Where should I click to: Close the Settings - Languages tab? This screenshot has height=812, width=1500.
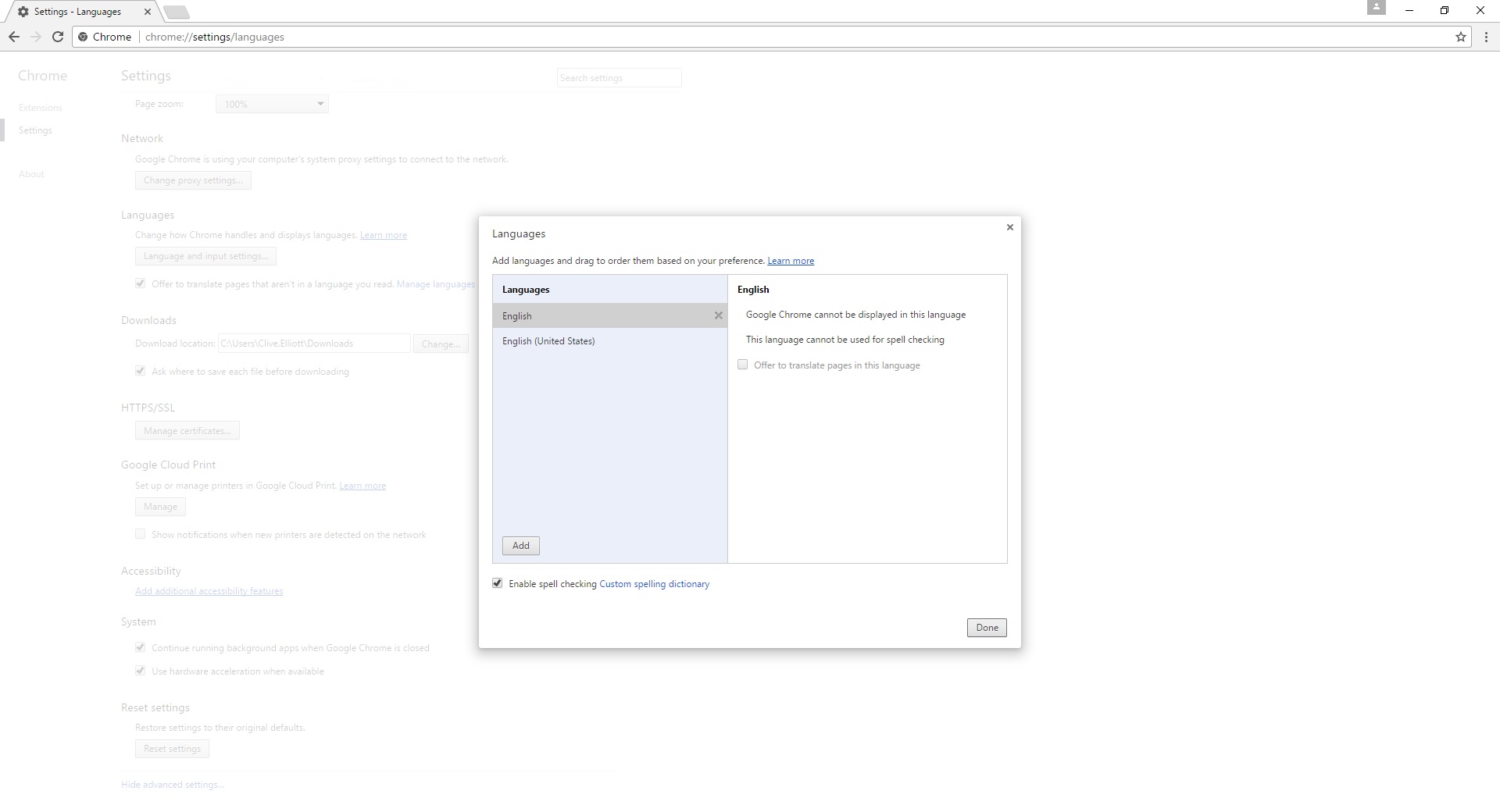coord(147,12)
